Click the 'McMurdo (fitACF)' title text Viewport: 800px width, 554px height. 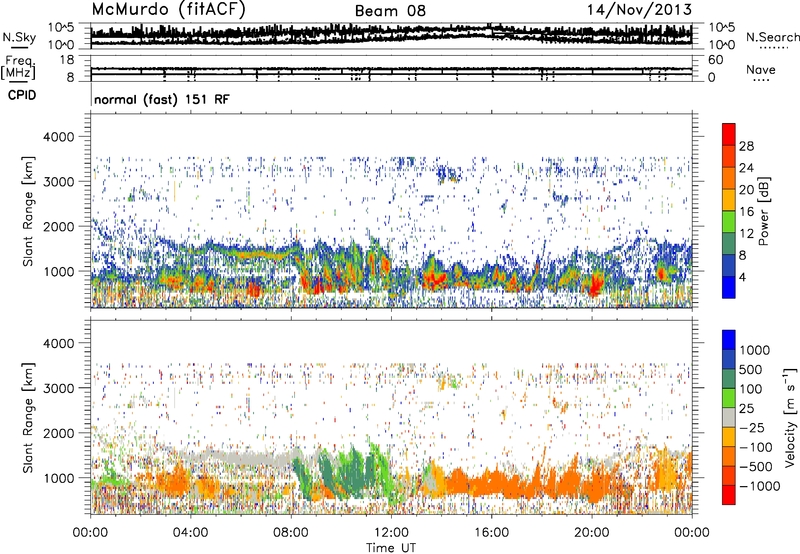click(168, 10)
